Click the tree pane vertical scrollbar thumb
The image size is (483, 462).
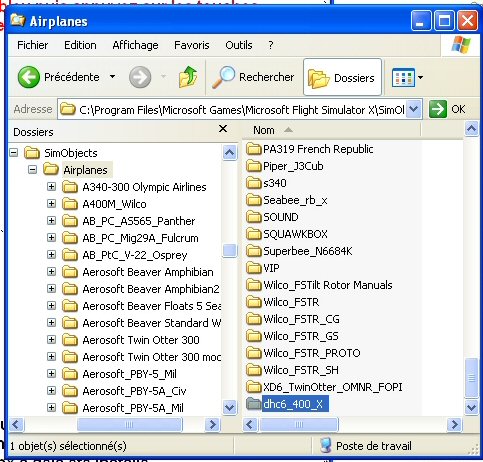230,251
